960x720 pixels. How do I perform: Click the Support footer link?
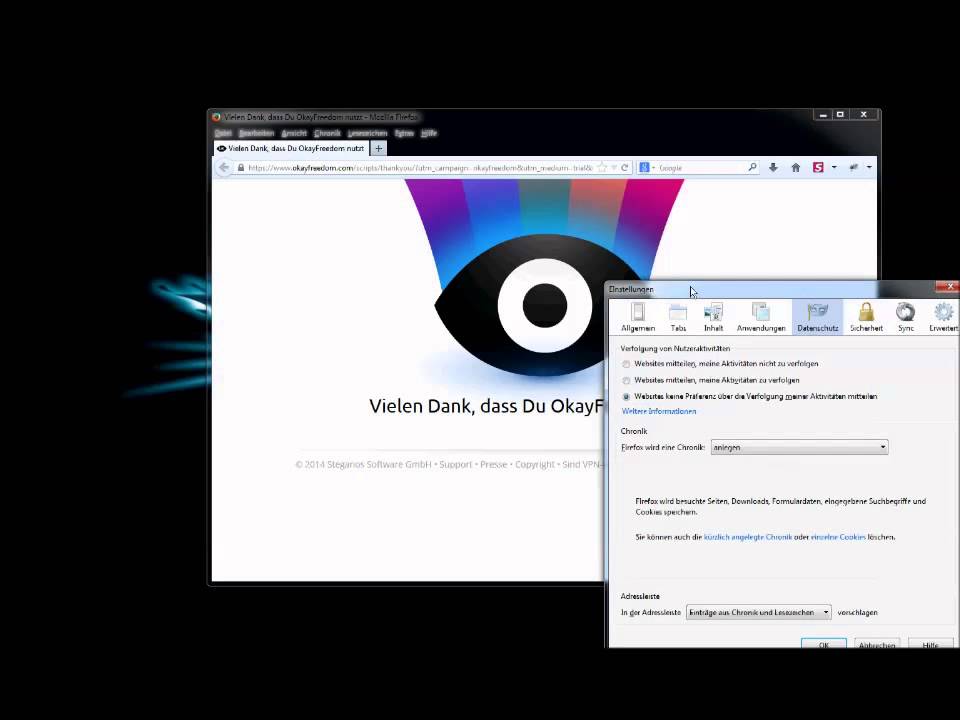click(x=456, y=465)
